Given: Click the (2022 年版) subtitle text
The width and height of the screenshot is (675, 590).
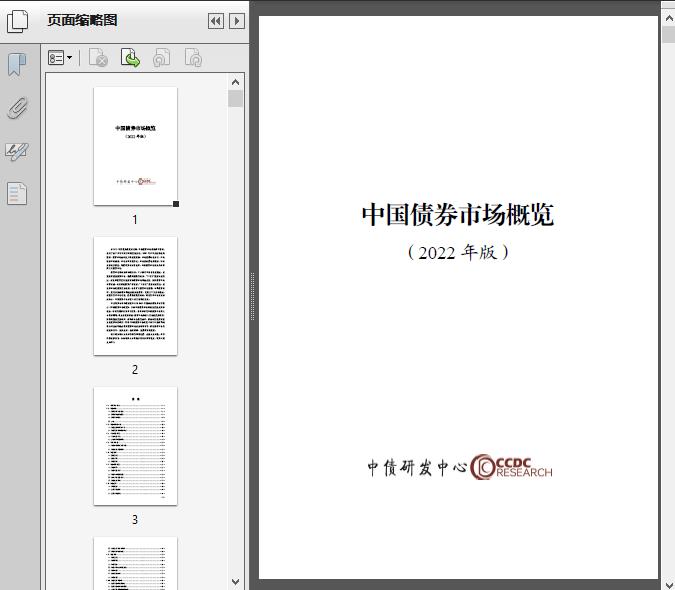Looking at the screenshot, I should pos(458,252).
